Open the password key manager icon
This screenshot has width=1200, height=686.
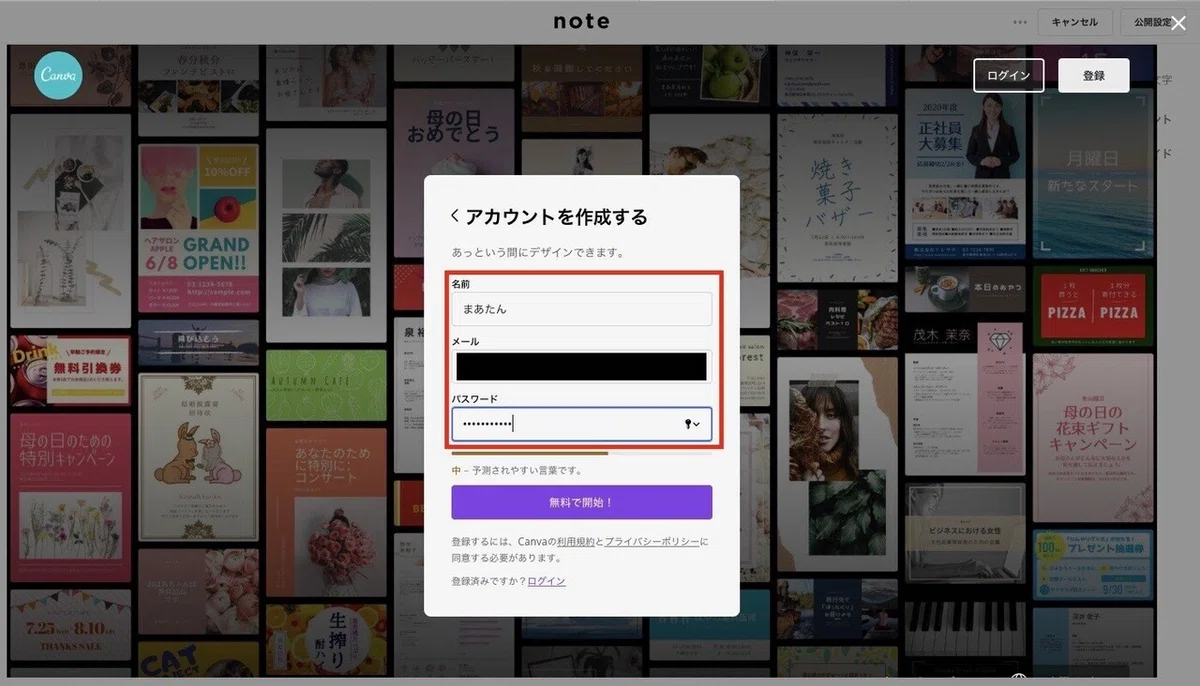(x=691, y=424)
